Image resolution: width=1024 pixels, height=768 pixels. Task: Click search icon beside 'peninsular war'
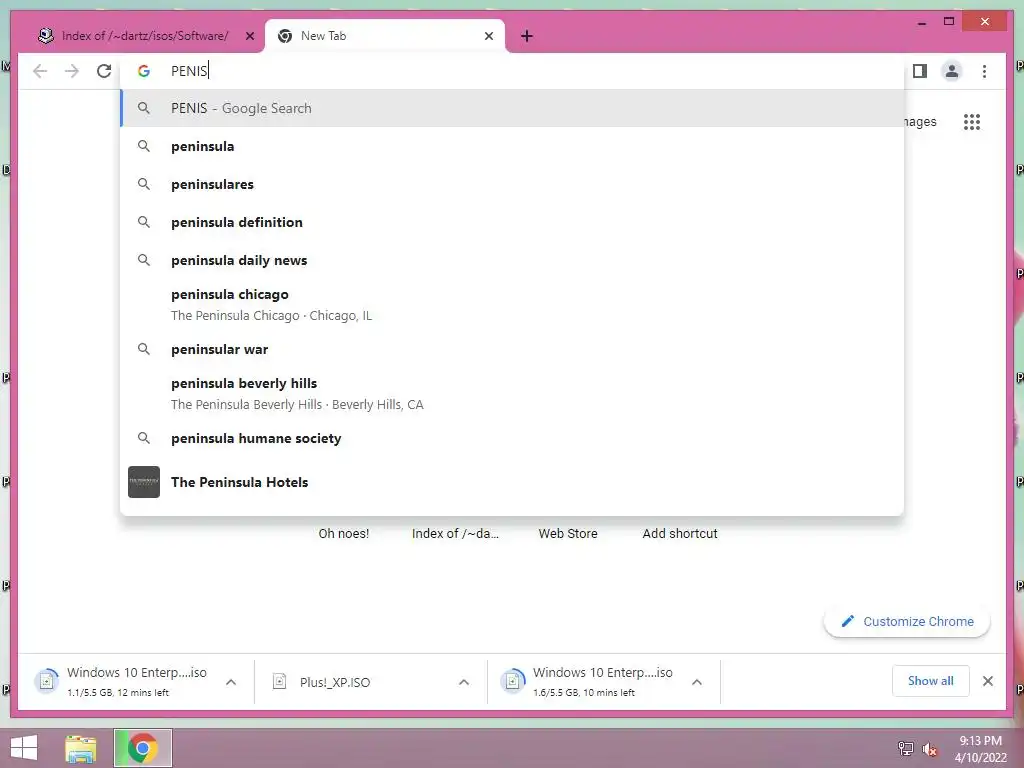[144, 349]
